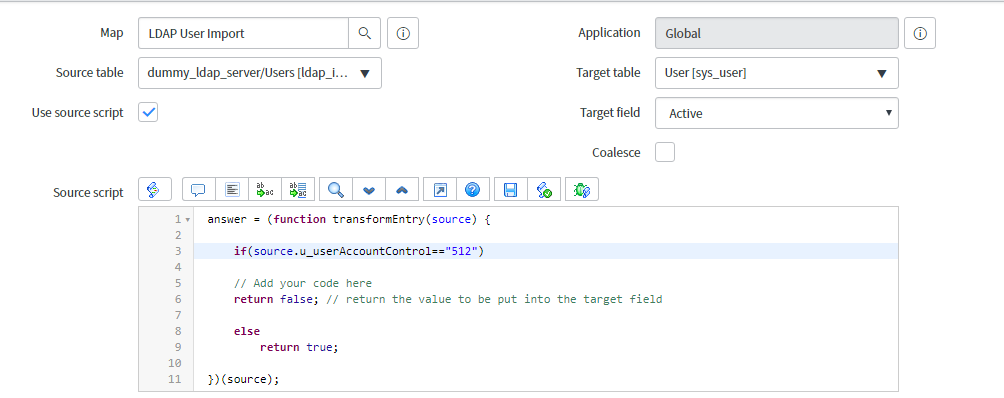Viewport: 1004px width, 398px height.
Task: Collapse code fold arrow on line 1
Action: [x=188, y=219]
